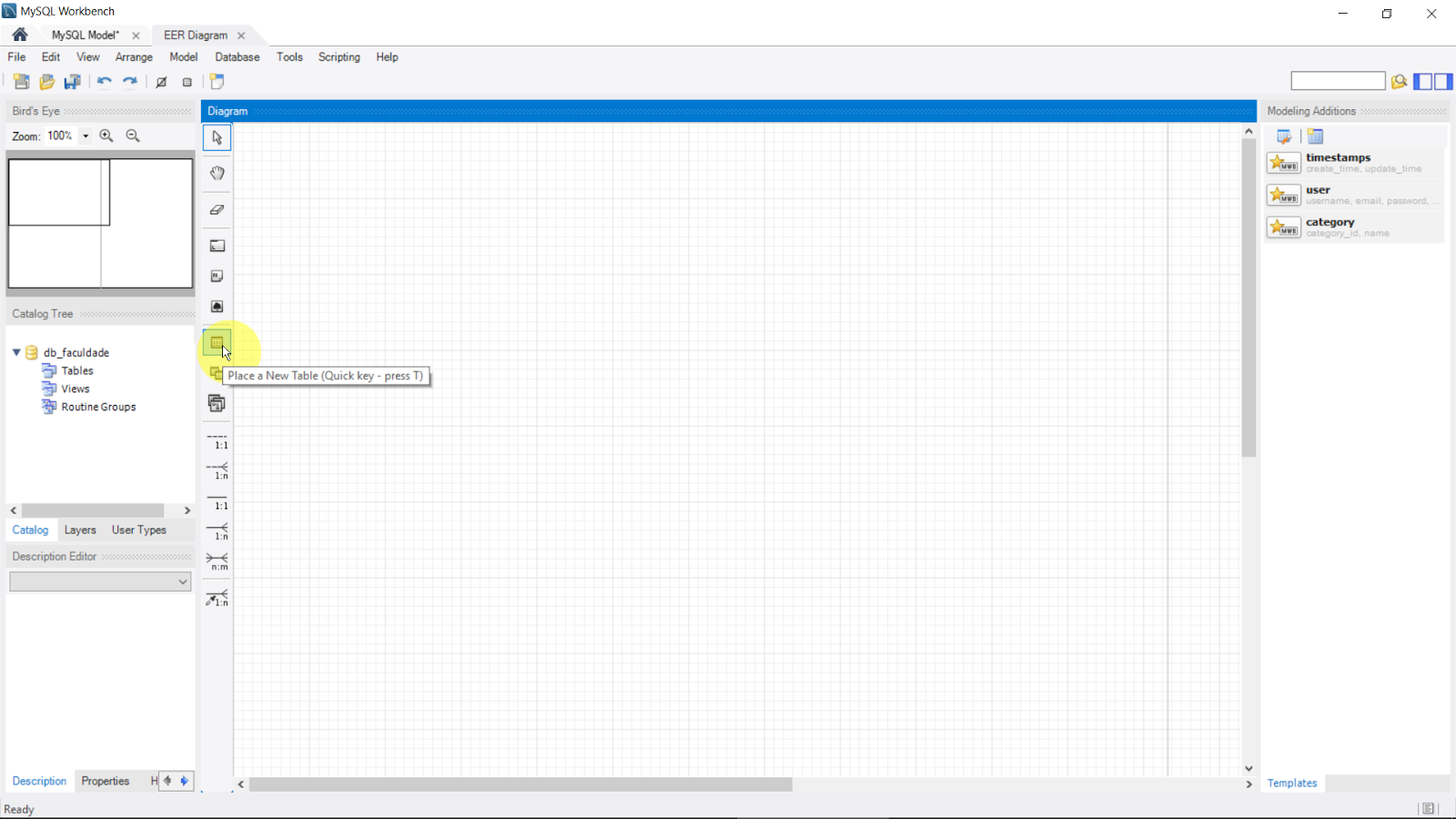Switch to the Layers tab
Viewport: 1456px width, 819px height.
click(x=80, y=530)
